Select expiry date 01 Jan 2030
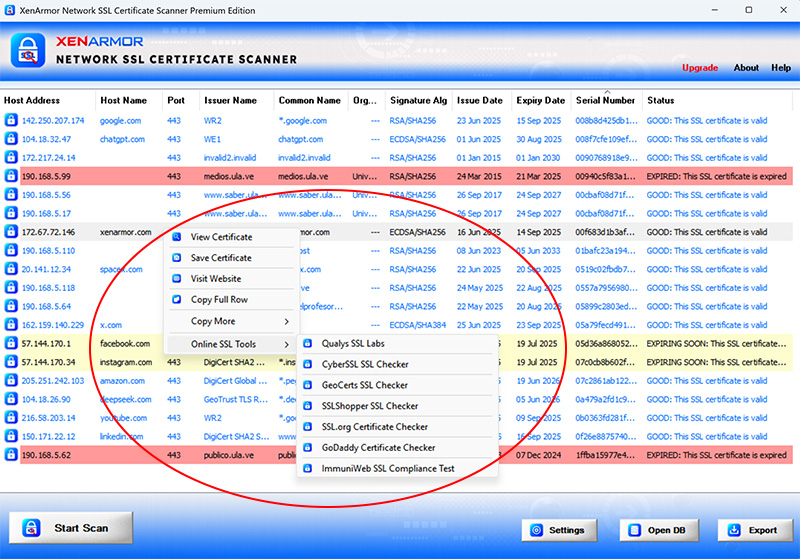The height and width of the screenshot is (559, 800). [x=538, y=158]
